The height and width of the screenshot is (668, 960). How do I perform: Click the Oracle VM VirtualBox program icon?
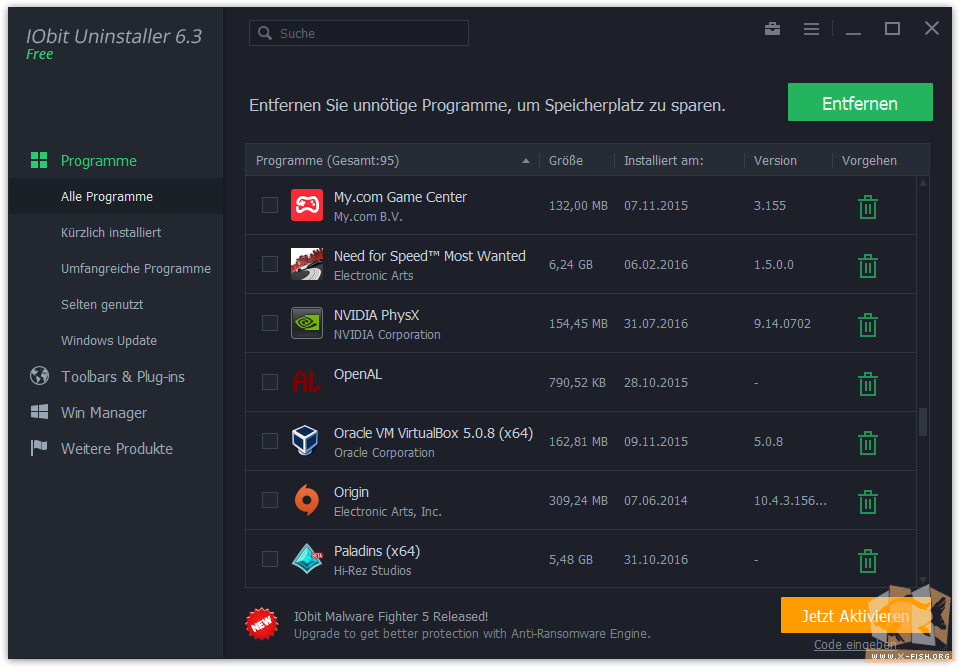coord(306,441)
